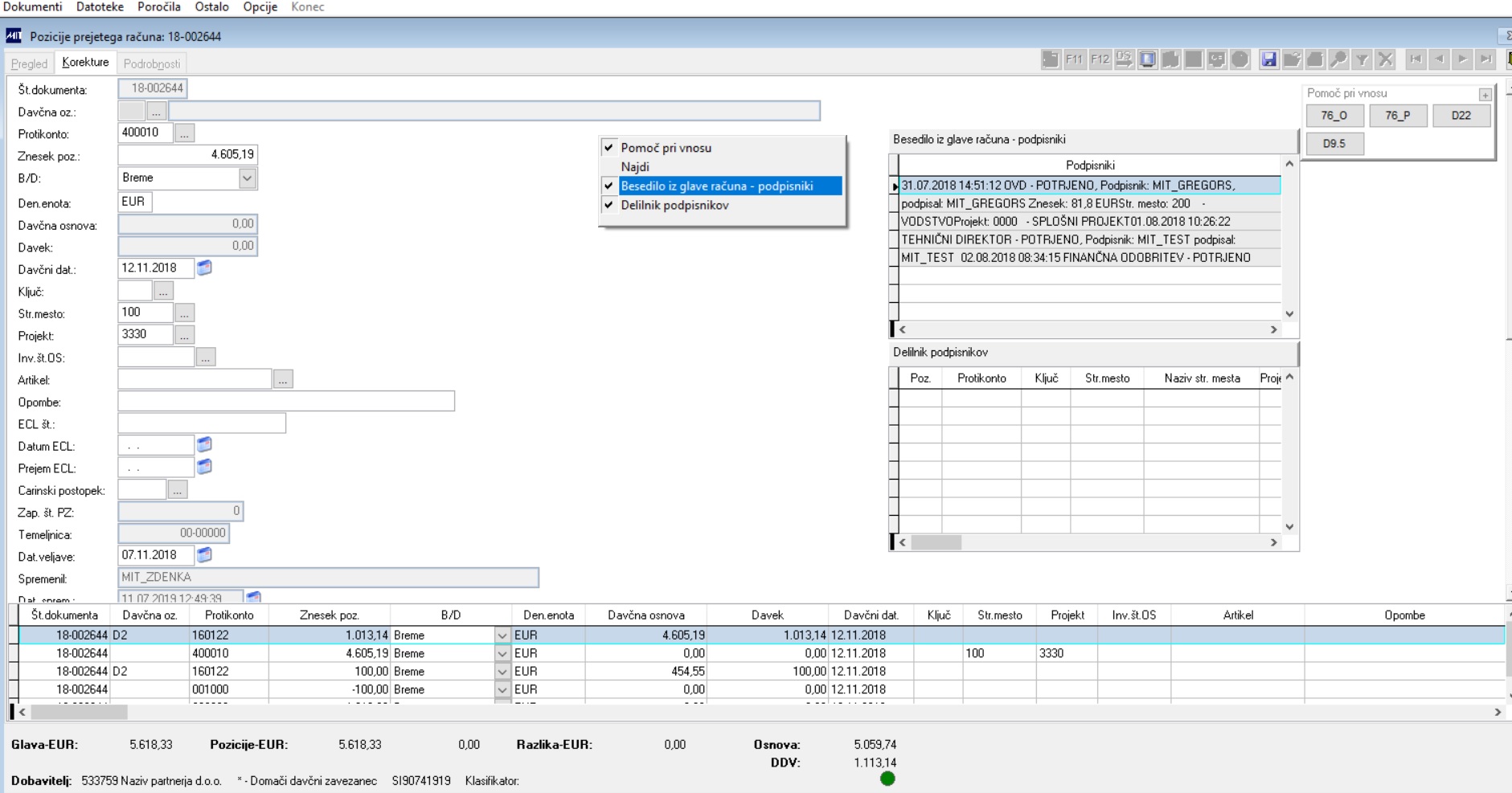Click the Save diskette toolbar icon
Viewport: 1512px width, 793px height.
click(x=1268, y=59)
